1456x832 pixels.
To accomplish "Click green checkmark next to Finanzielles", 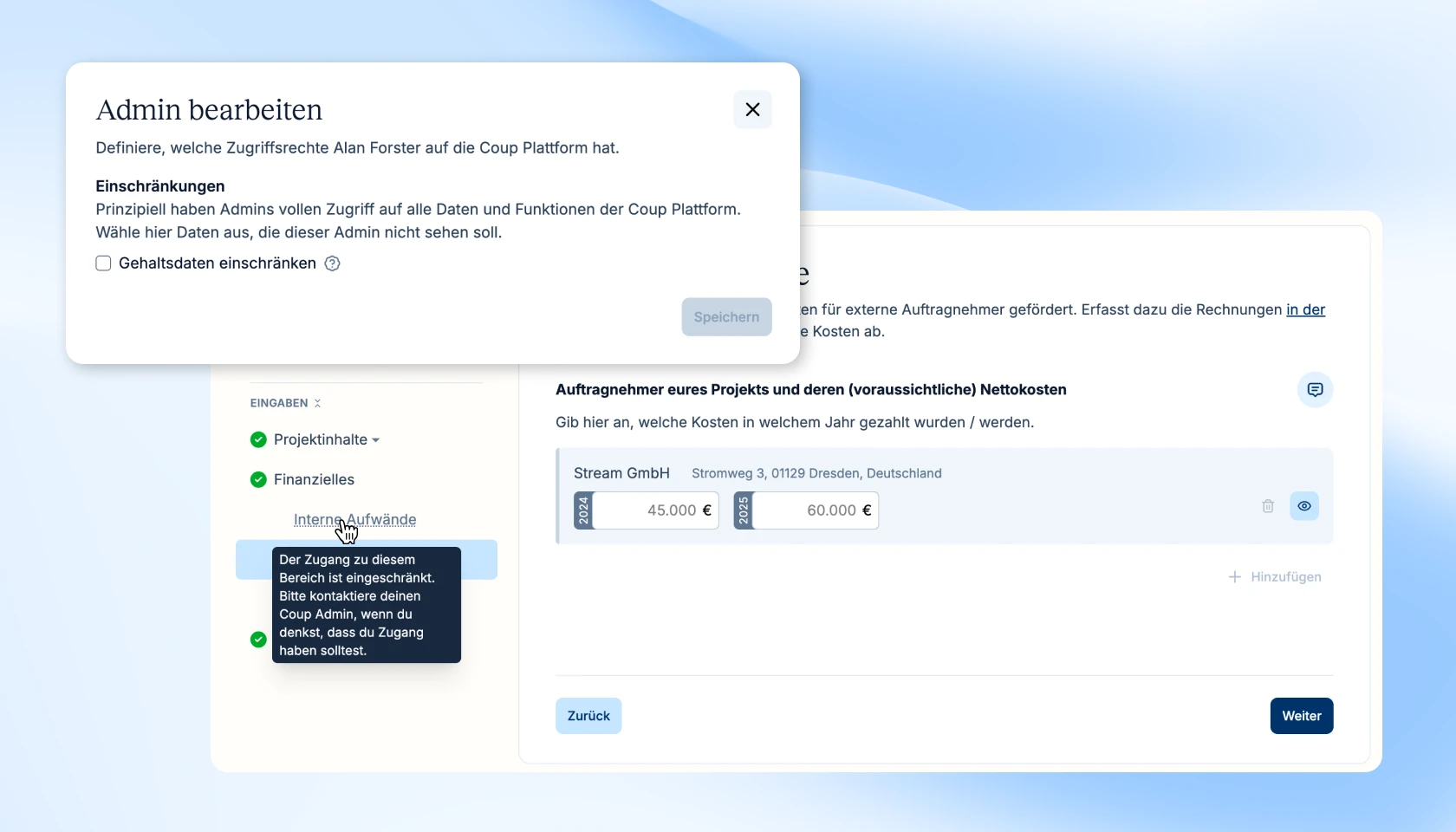I will [x=258, y=479].
